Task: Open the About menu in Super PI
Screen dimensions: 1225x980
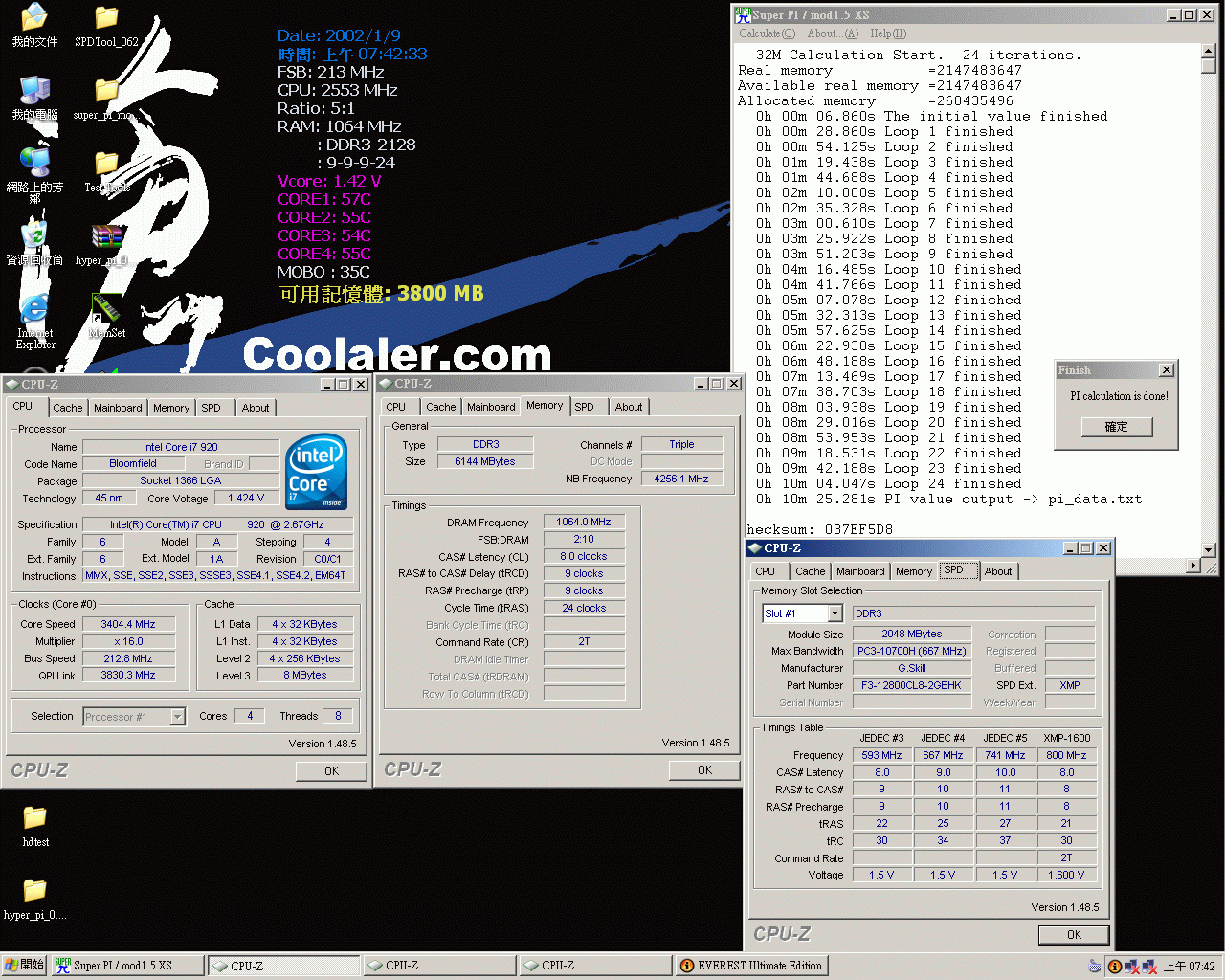Action: point(833,33)
